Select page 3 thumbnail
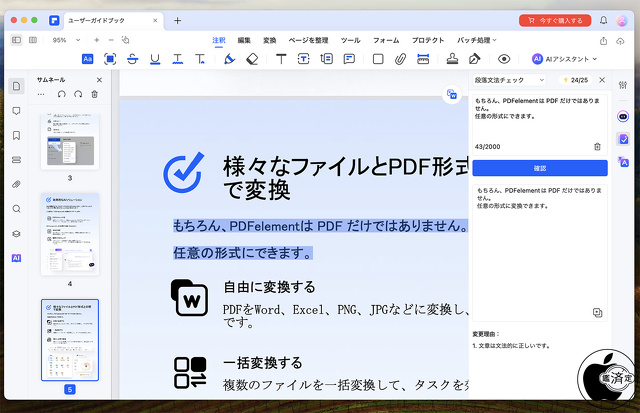Viewport: 640px width, 413px height. point(70,141)
